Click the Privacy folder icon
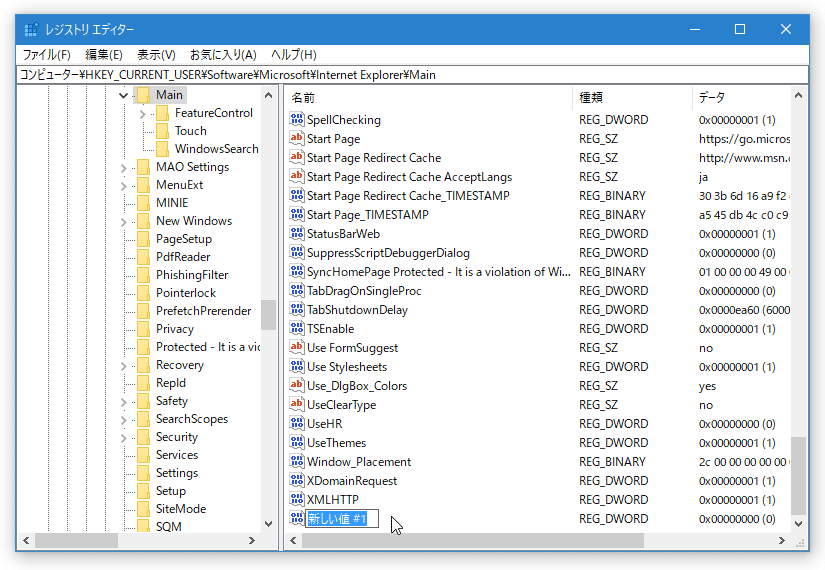 [143, 329]
